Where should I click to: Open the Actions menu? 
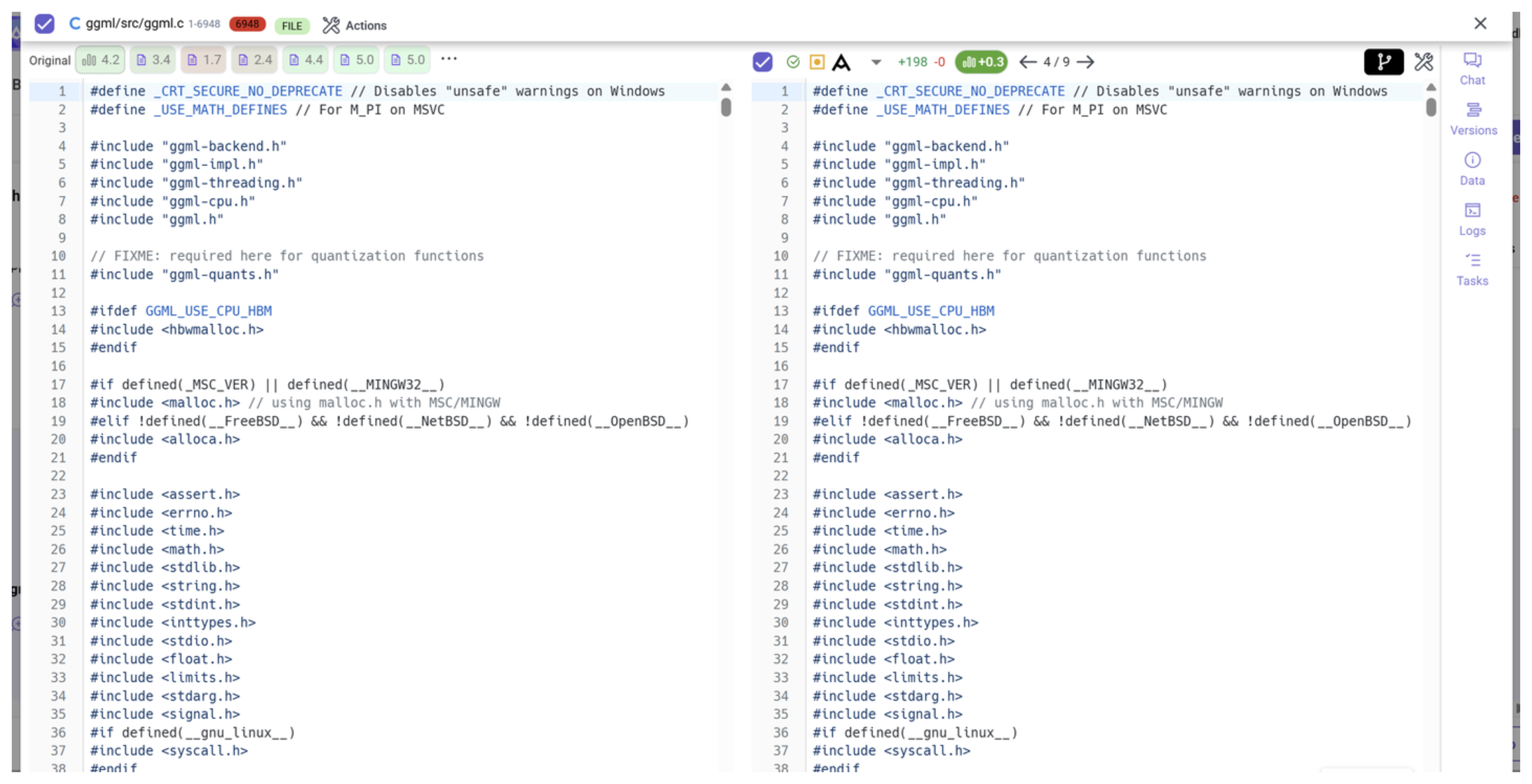355,25
